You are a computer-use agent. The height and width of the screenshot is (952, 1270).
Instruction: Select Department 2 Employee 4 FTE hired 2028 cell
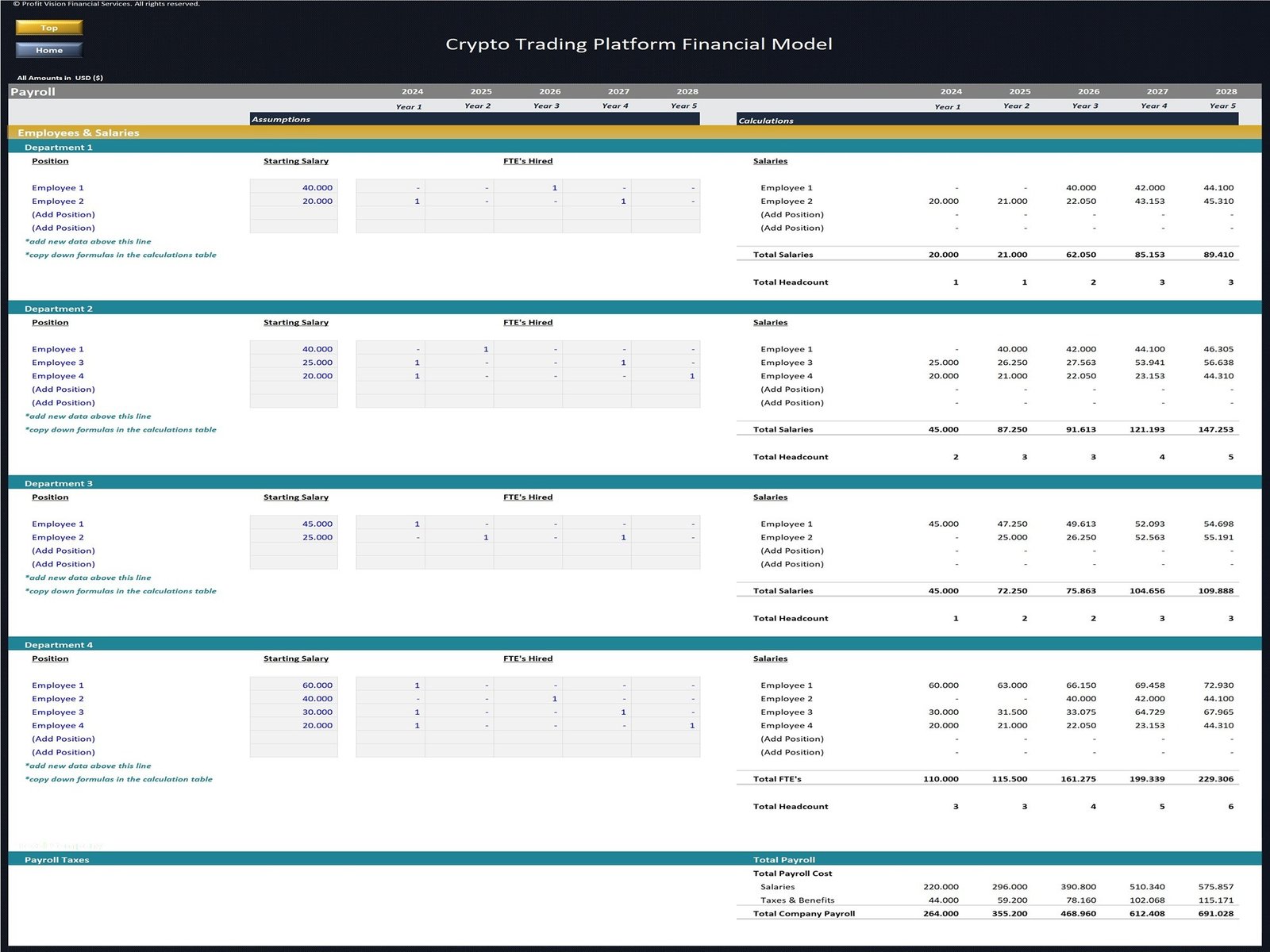click(x=665, y=376)
